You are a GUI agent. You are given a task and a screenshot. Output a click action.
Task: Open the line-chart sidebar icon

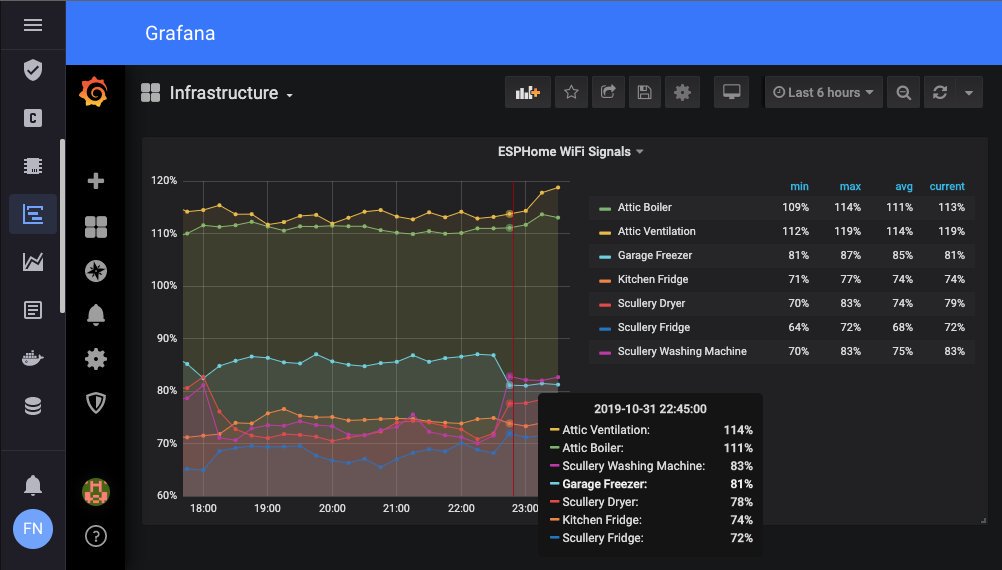click(33, 261)
